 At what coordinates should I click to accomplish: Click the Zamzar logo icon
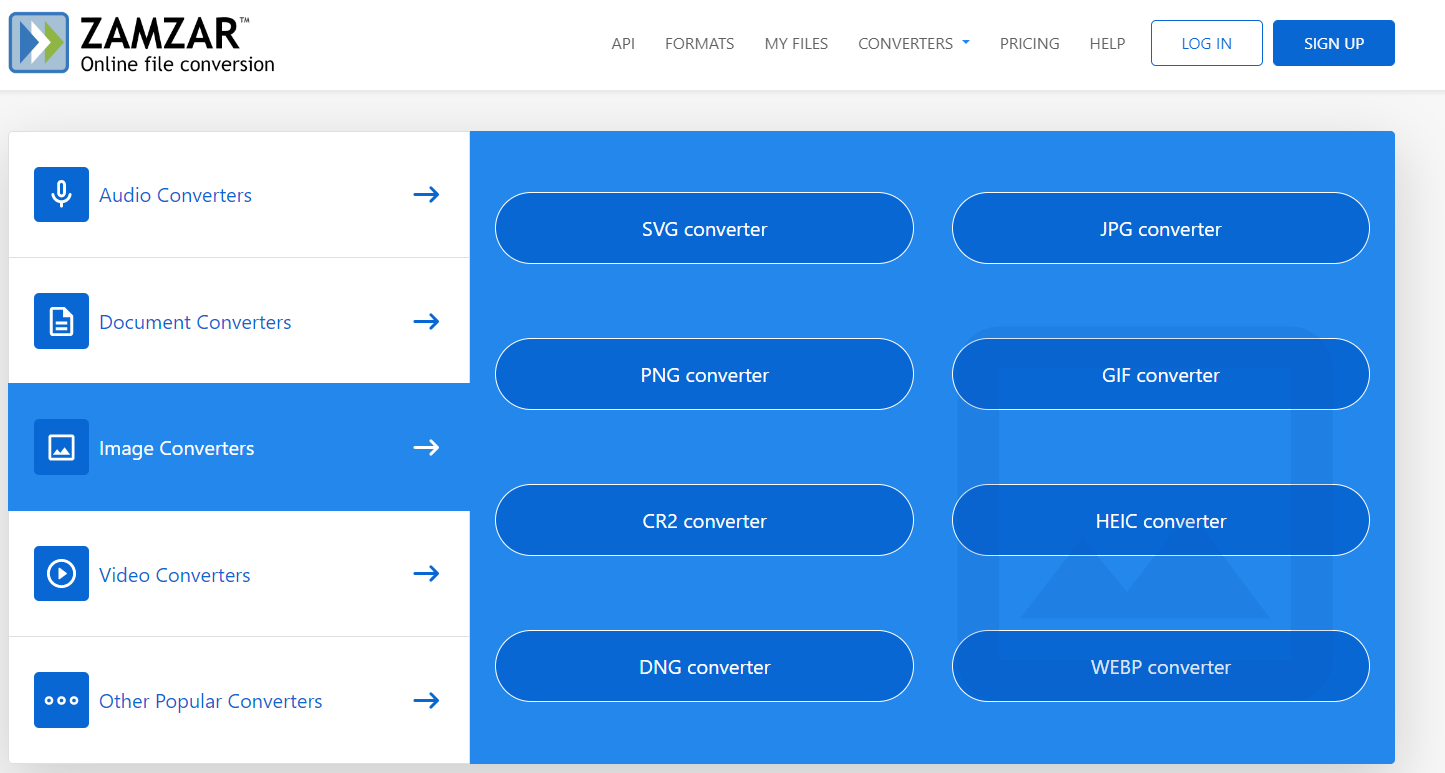click(x=38, y=42)
